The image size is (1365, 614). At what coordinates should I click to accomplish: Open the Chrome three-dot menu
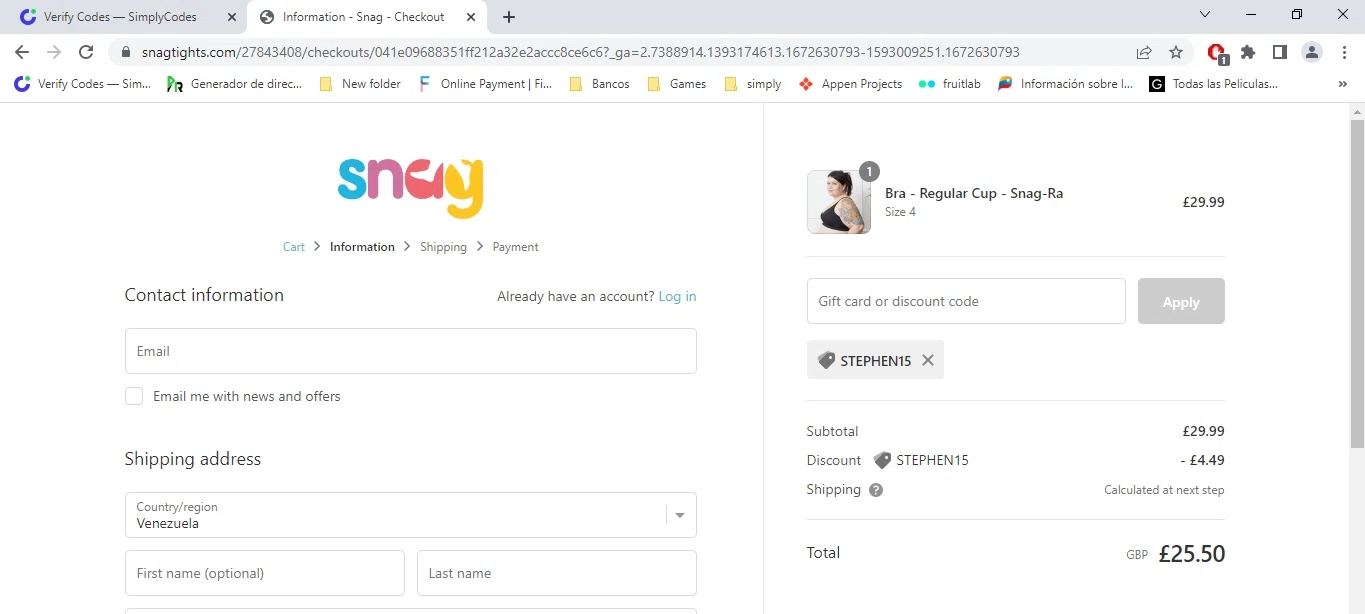pos(1343,52)
